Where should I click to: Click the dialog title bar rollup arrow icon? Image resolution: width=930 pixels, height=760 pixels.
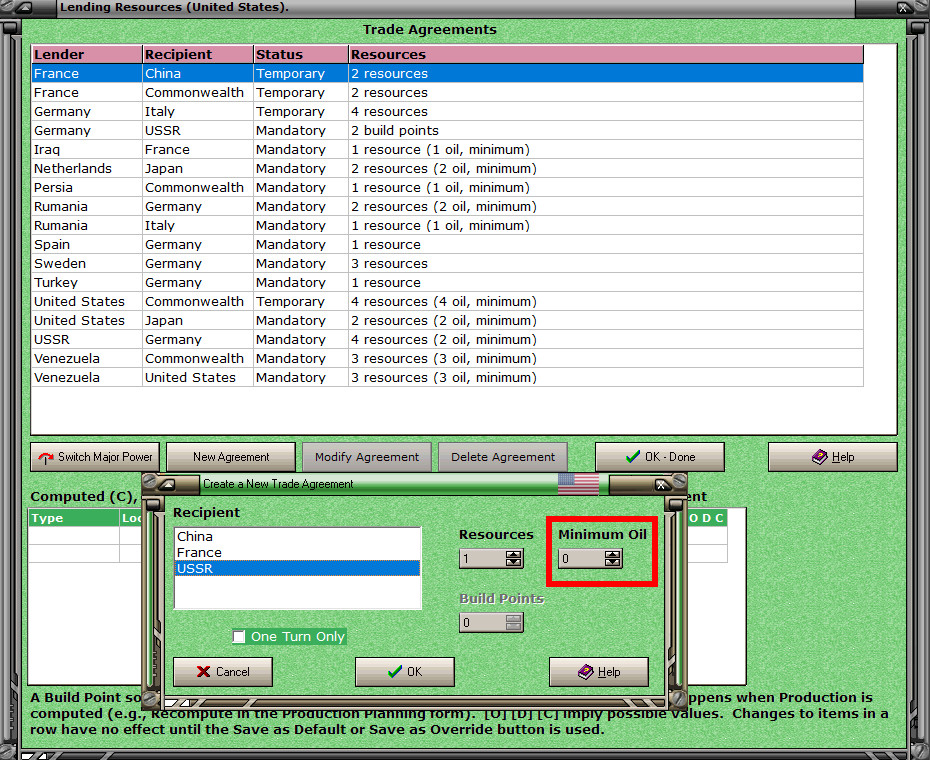(168, 485)
